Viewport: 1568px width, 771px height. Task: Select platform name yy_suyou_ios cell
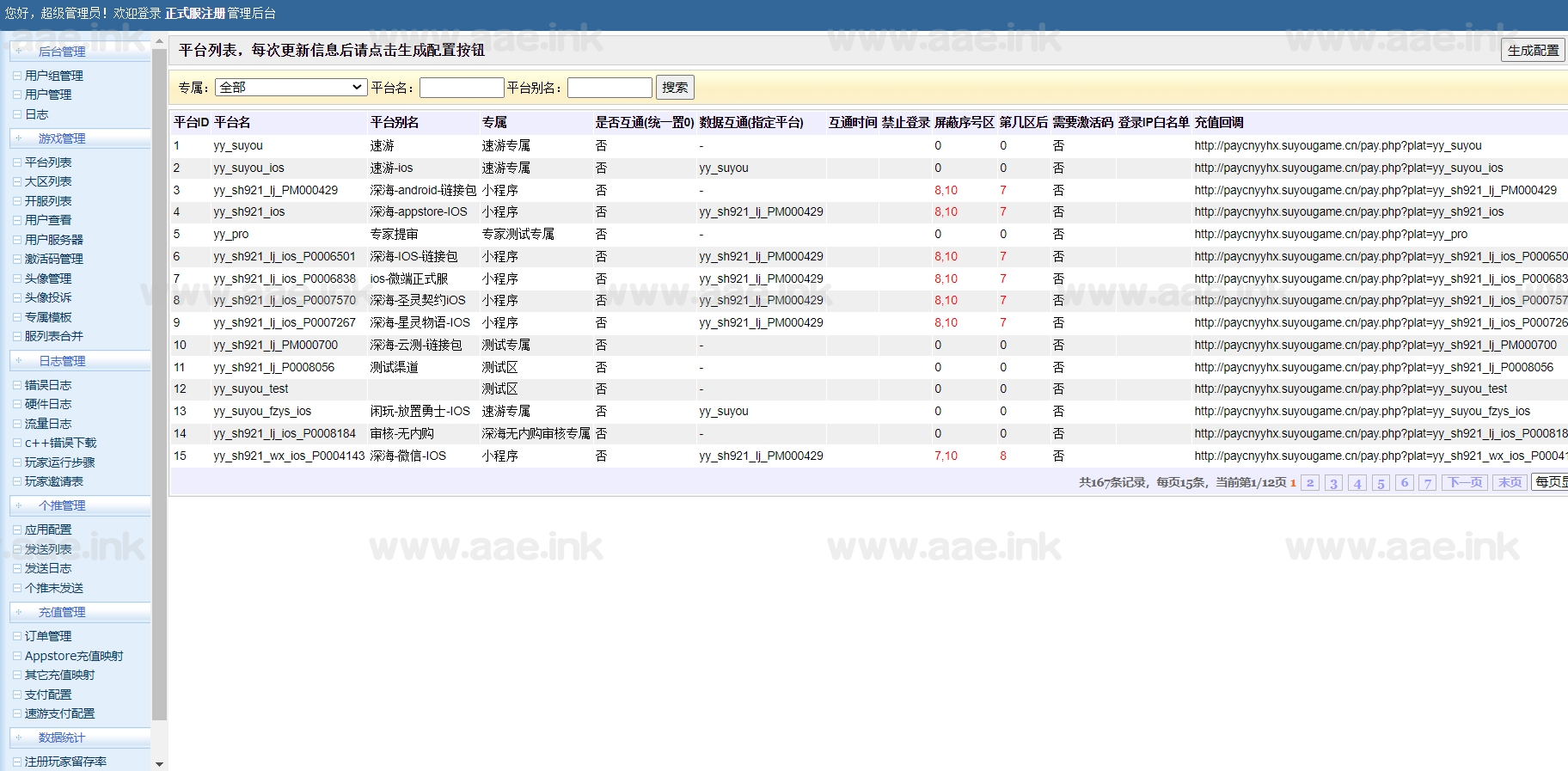click(289, 168)
